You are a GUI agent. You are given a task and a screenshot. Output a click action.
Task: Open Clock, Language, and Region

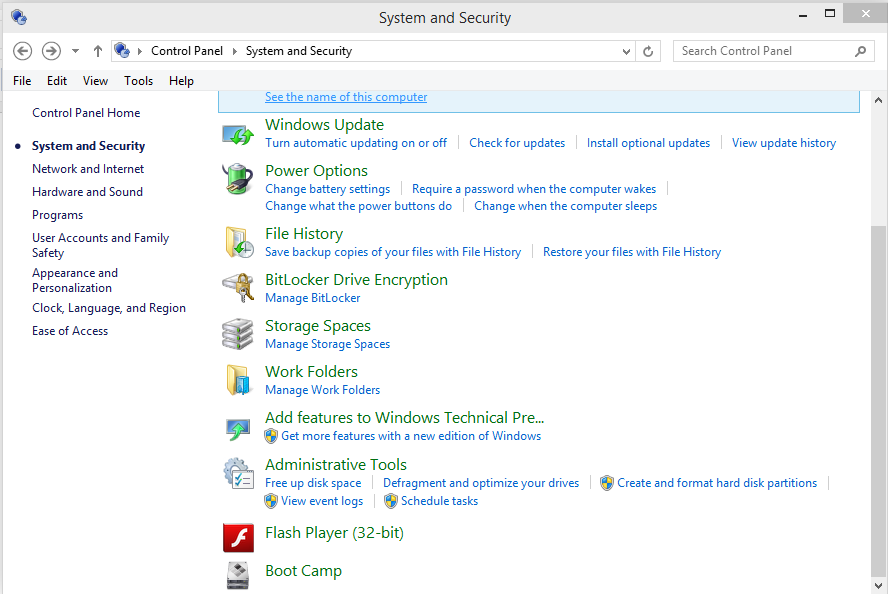coord(109,308)
